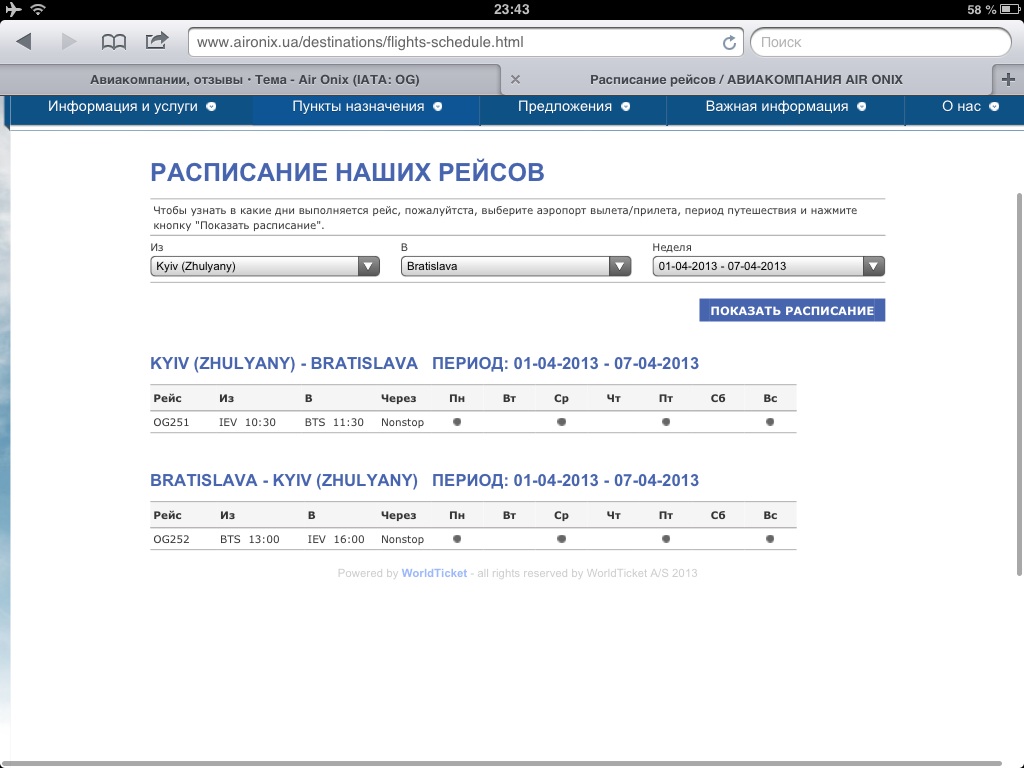Switch to the Авиакомпании, отзывы tab
1024x768 pixels.
point(254,80)
